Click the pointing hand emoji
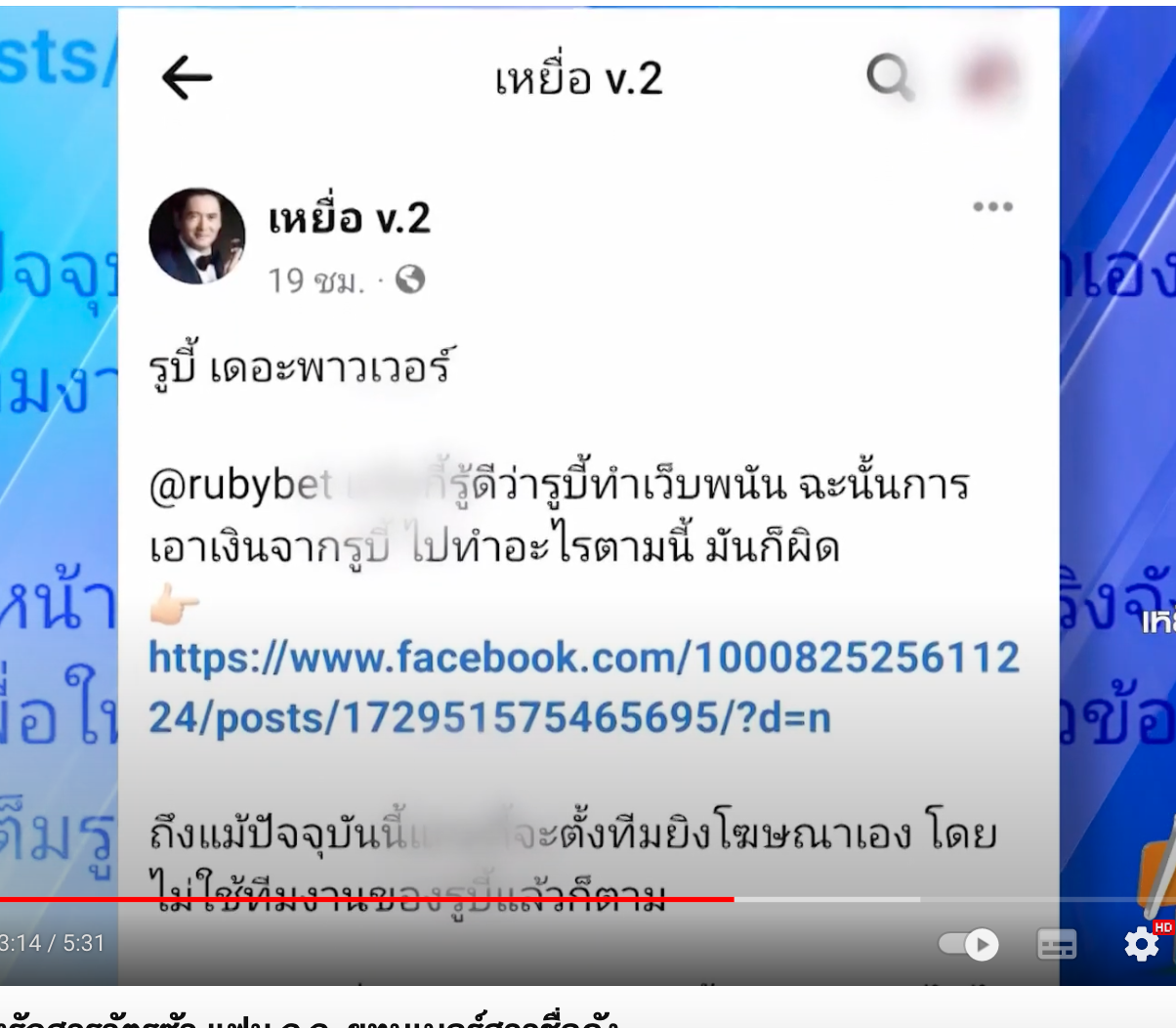The height and width of the screenshot is (1028, 1176). 174,604
